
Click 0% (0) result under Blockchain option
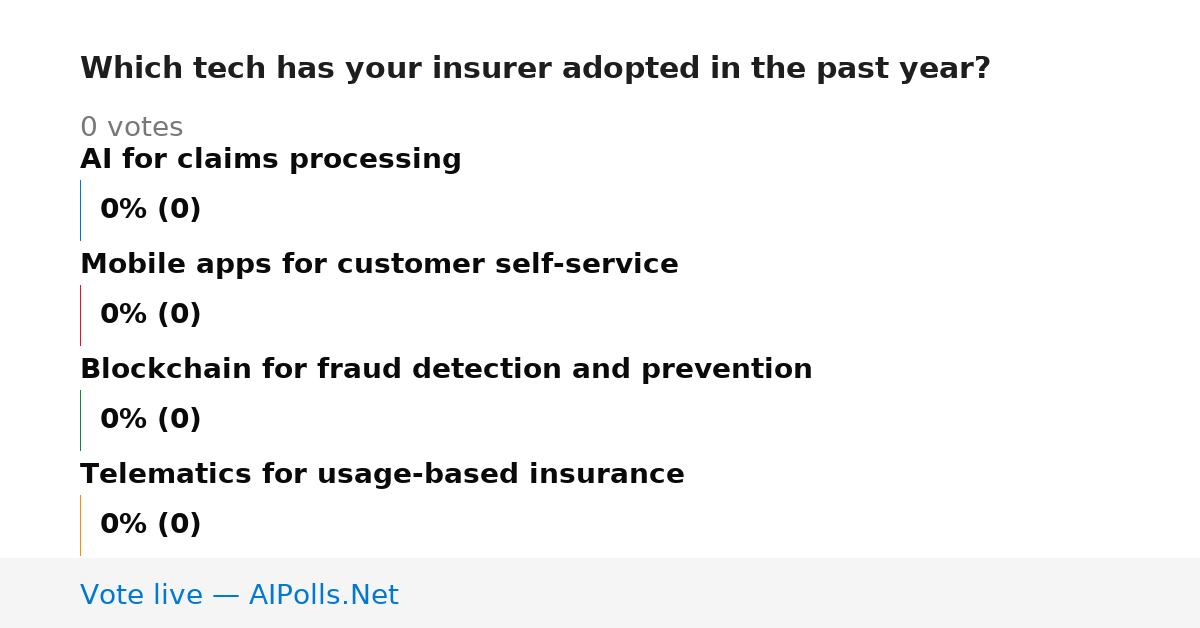click(151, 420)
